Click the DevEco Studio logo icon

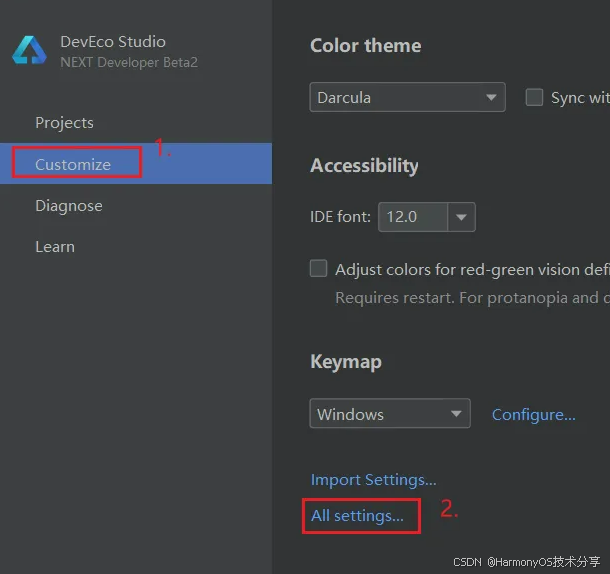pos(30,50)
